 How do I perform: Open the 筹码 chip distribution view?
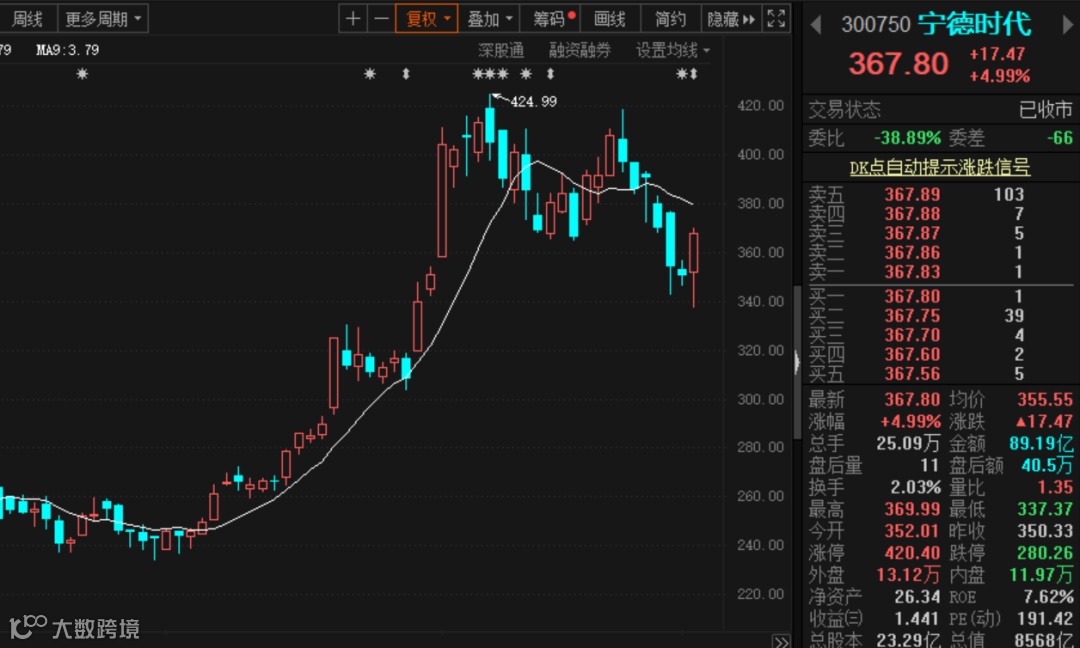coord(552,19)
